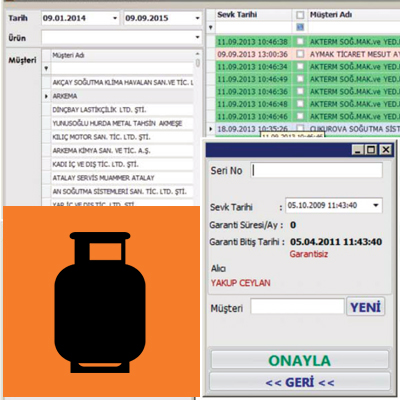Open the end date 09.09.2015 dropdown

point(197,18)
